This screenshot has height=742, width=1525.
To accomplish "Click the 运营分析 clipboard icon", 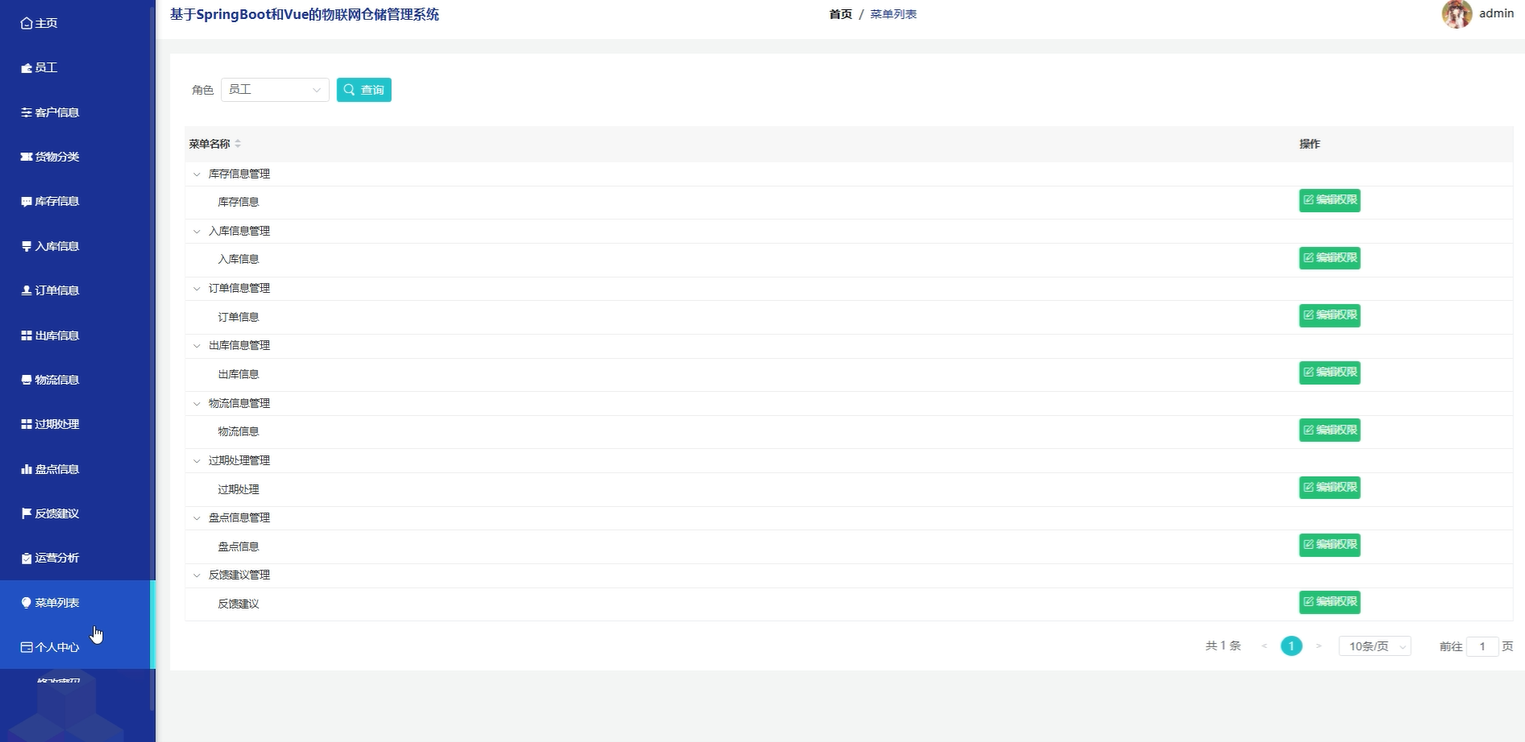I will (x=27, y=558).
